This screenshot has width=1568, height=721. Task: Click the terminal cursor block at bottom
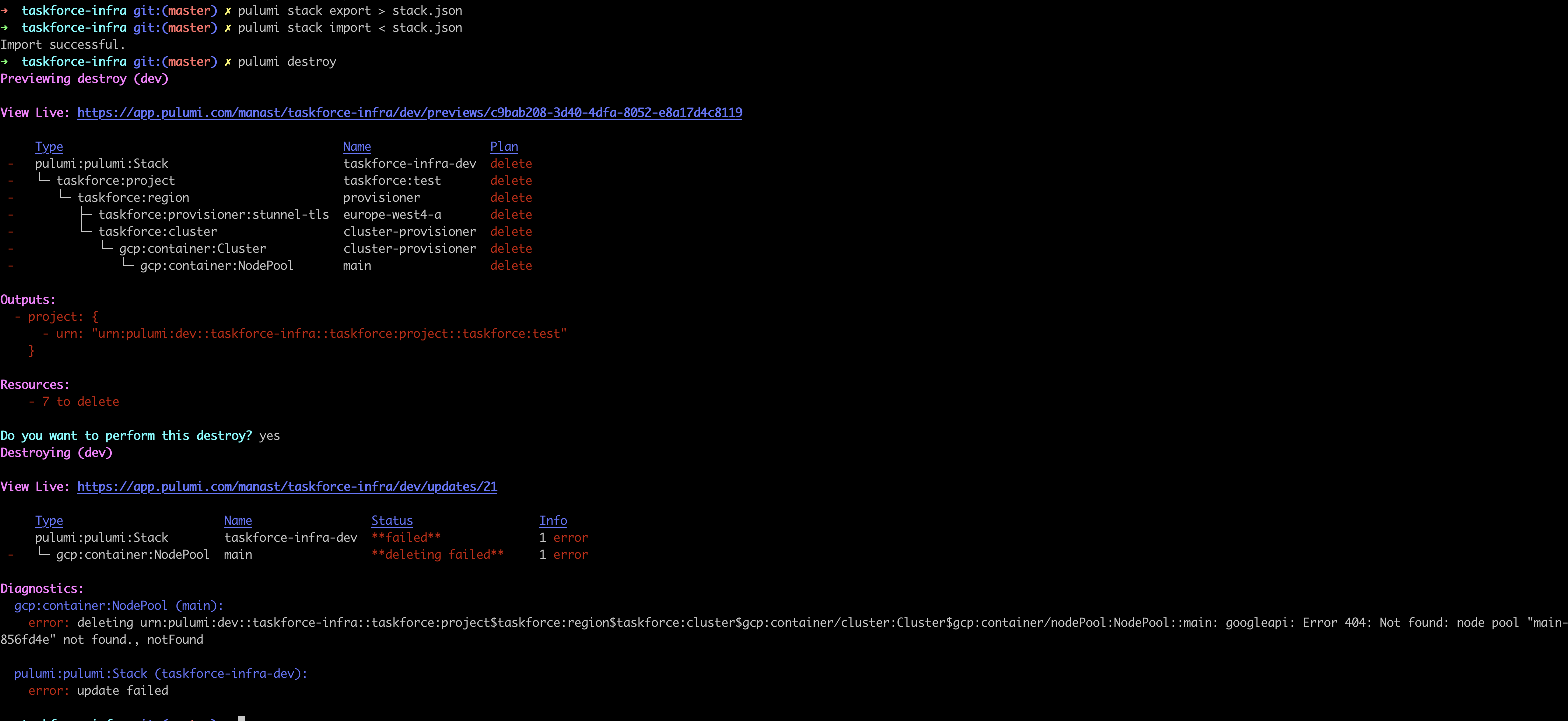coord(242,718)
